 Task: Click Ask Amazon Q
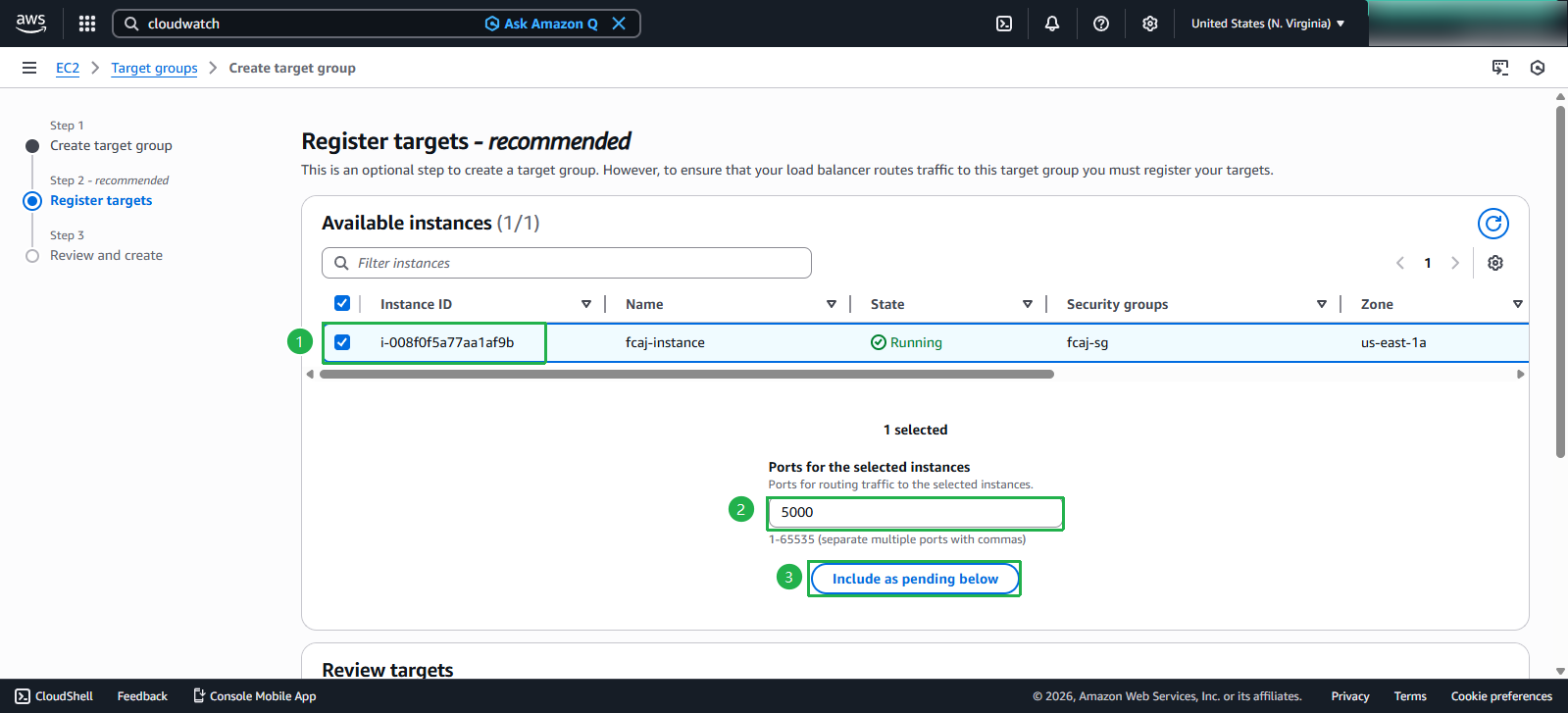pyautogui.click(x=541, y=24)
